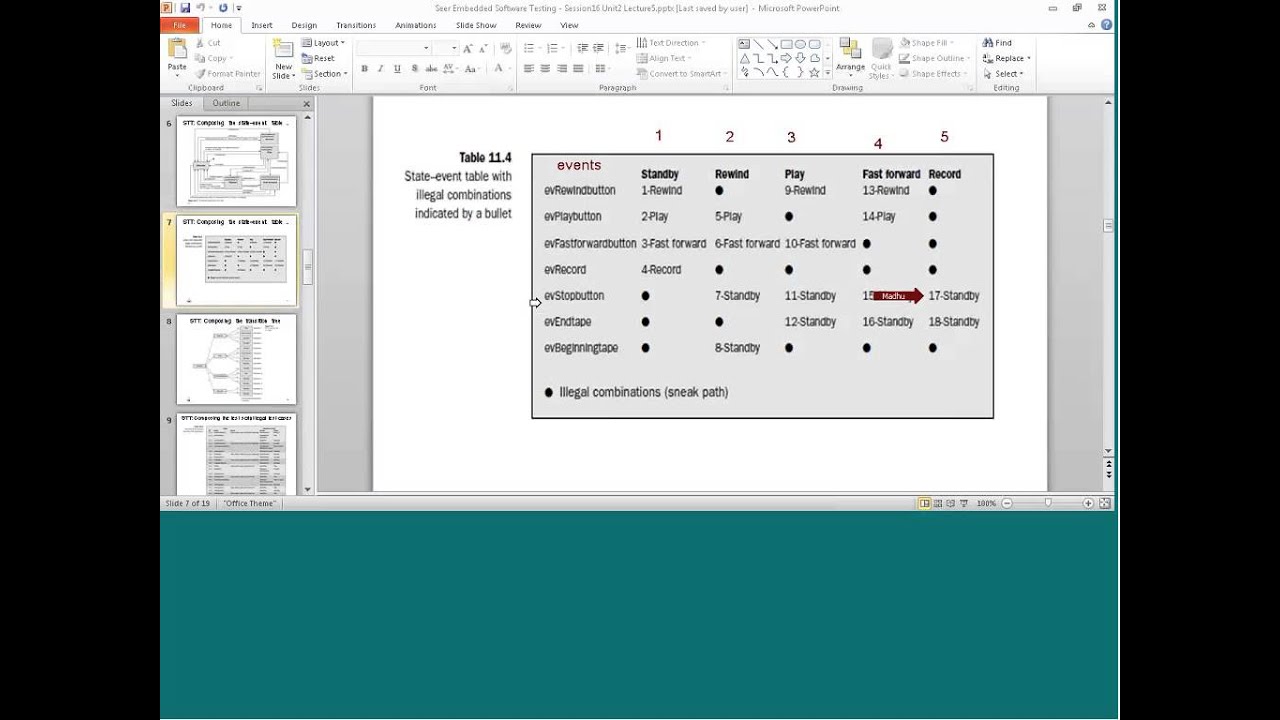The image size is (1280, 720).
Task: Align text left
Action: (x=528, y=69)
